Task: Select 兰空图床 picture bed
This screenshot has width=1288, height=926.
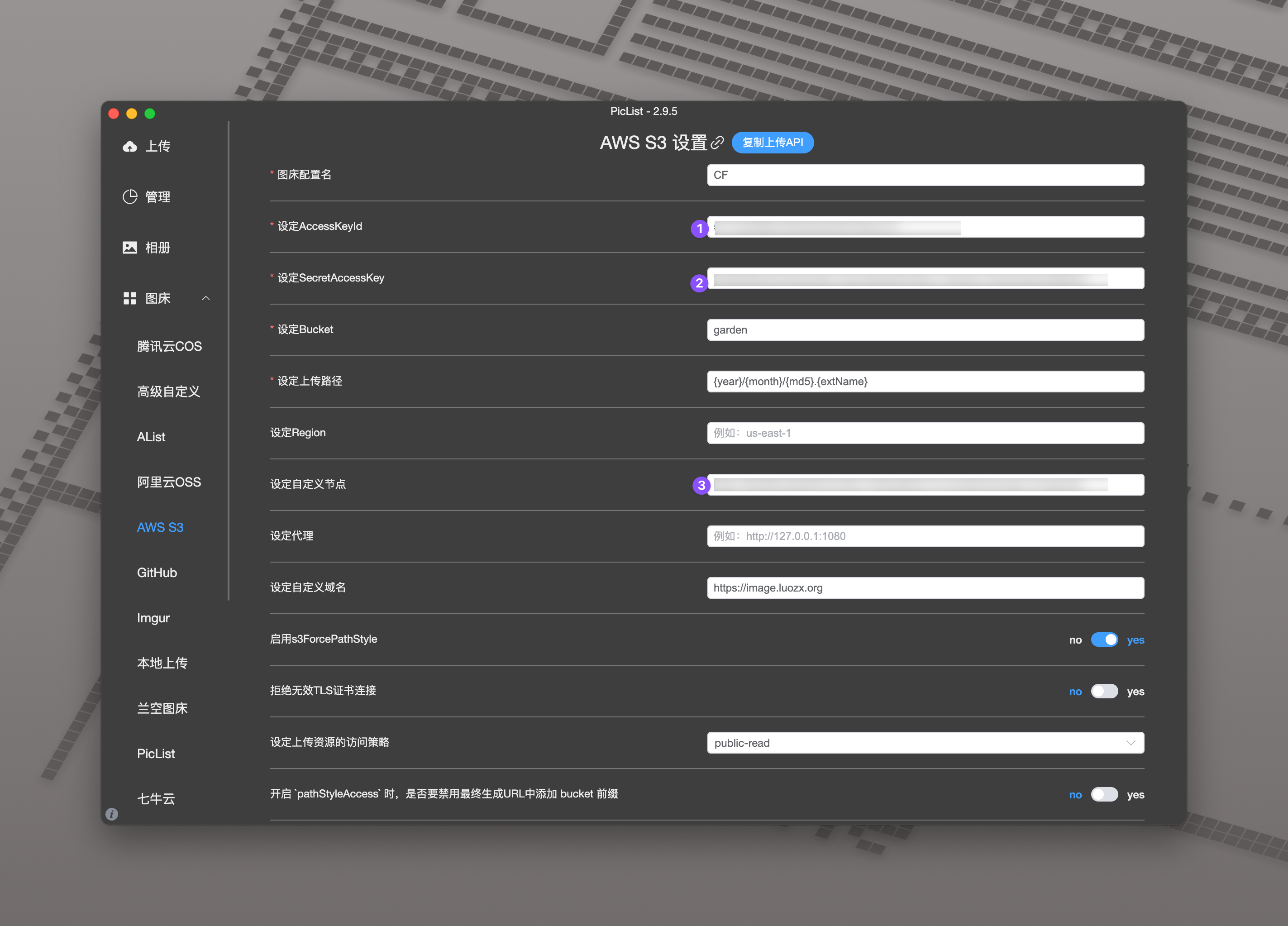Action: (x=162, y=708)
